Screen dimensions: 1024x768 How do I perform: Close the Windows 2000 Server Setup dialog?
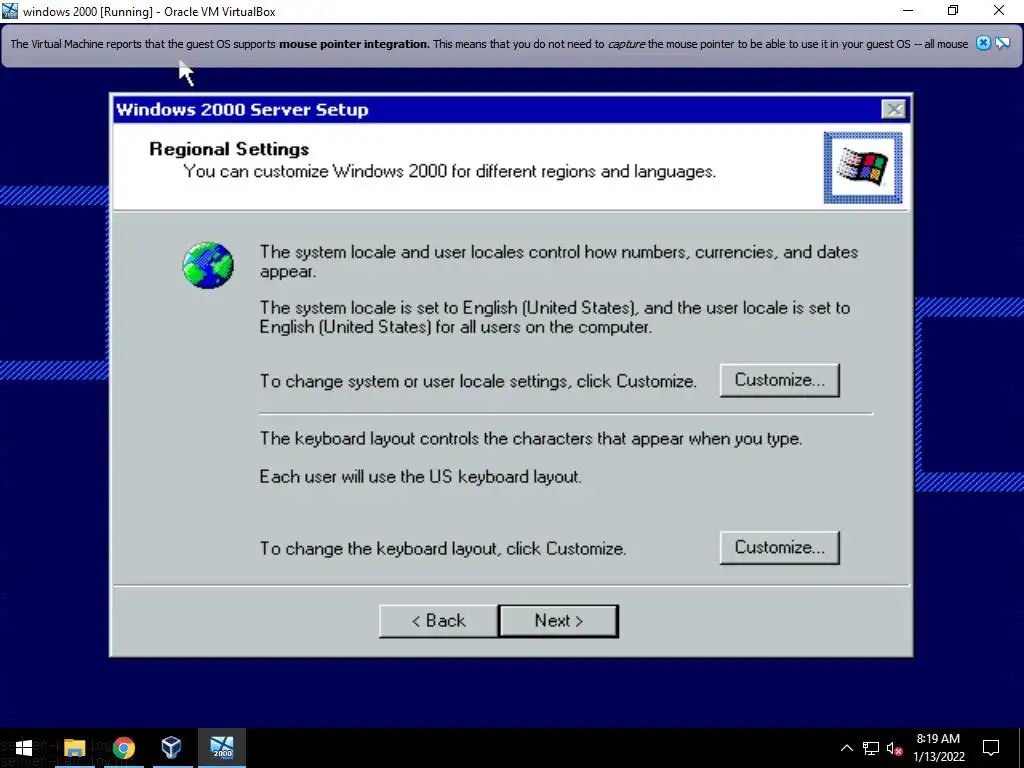893,109
